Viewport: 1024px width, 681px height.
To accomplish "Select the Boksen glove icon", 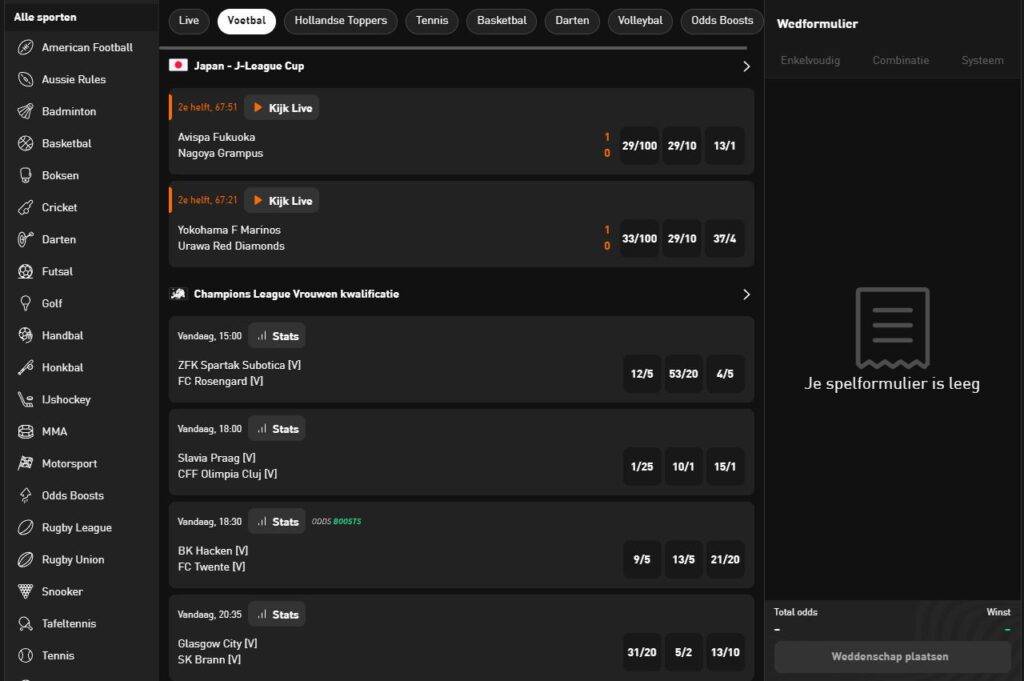I will tap(25, 175).
